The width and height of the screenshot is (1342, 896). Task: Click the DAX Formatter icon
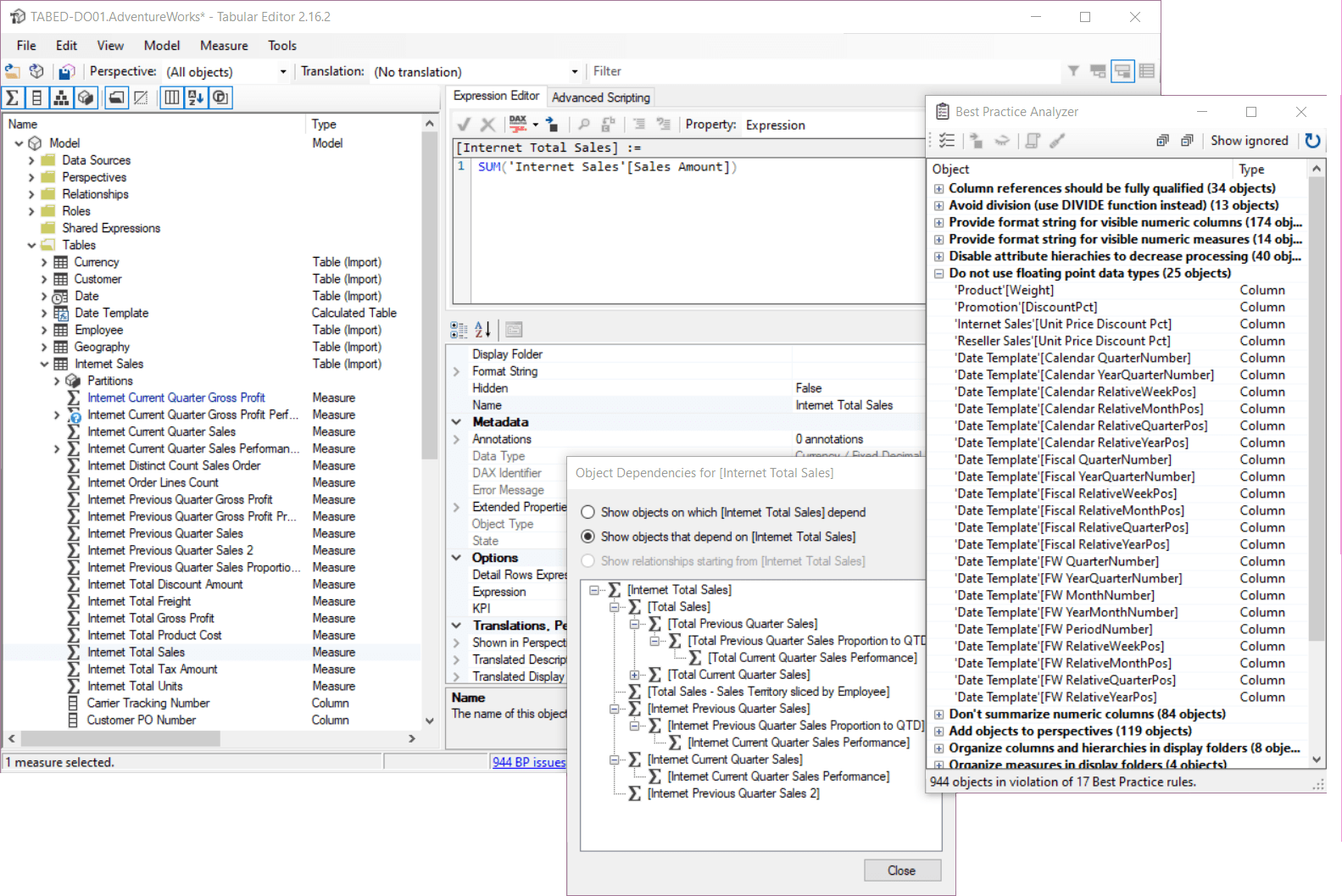(518, 125)
